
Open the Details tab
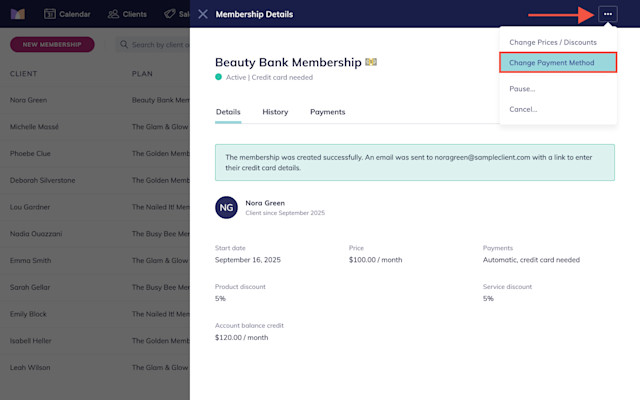pos(228,112)
